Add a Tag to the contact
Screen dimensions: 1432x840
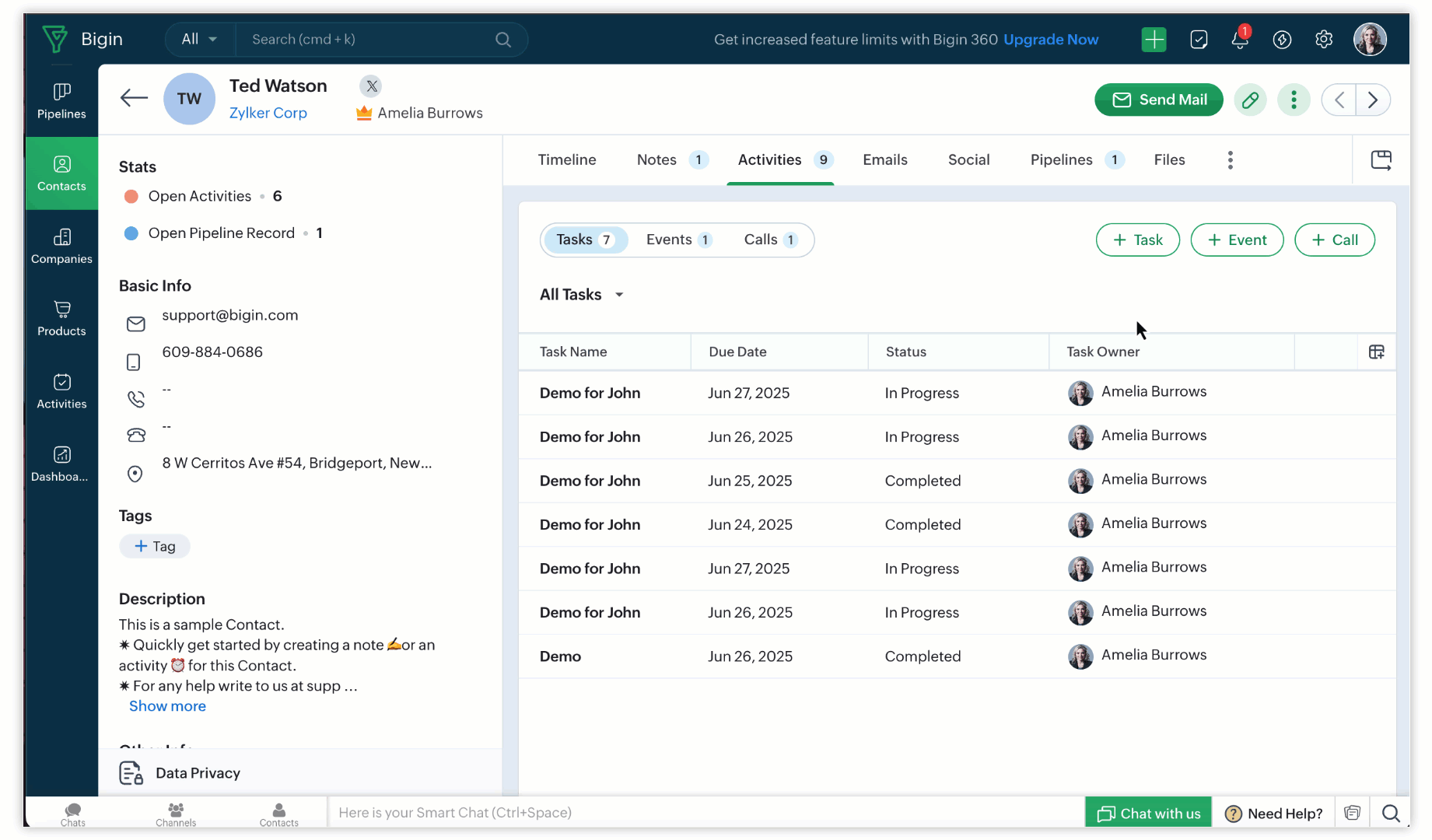tap(155, 546)
